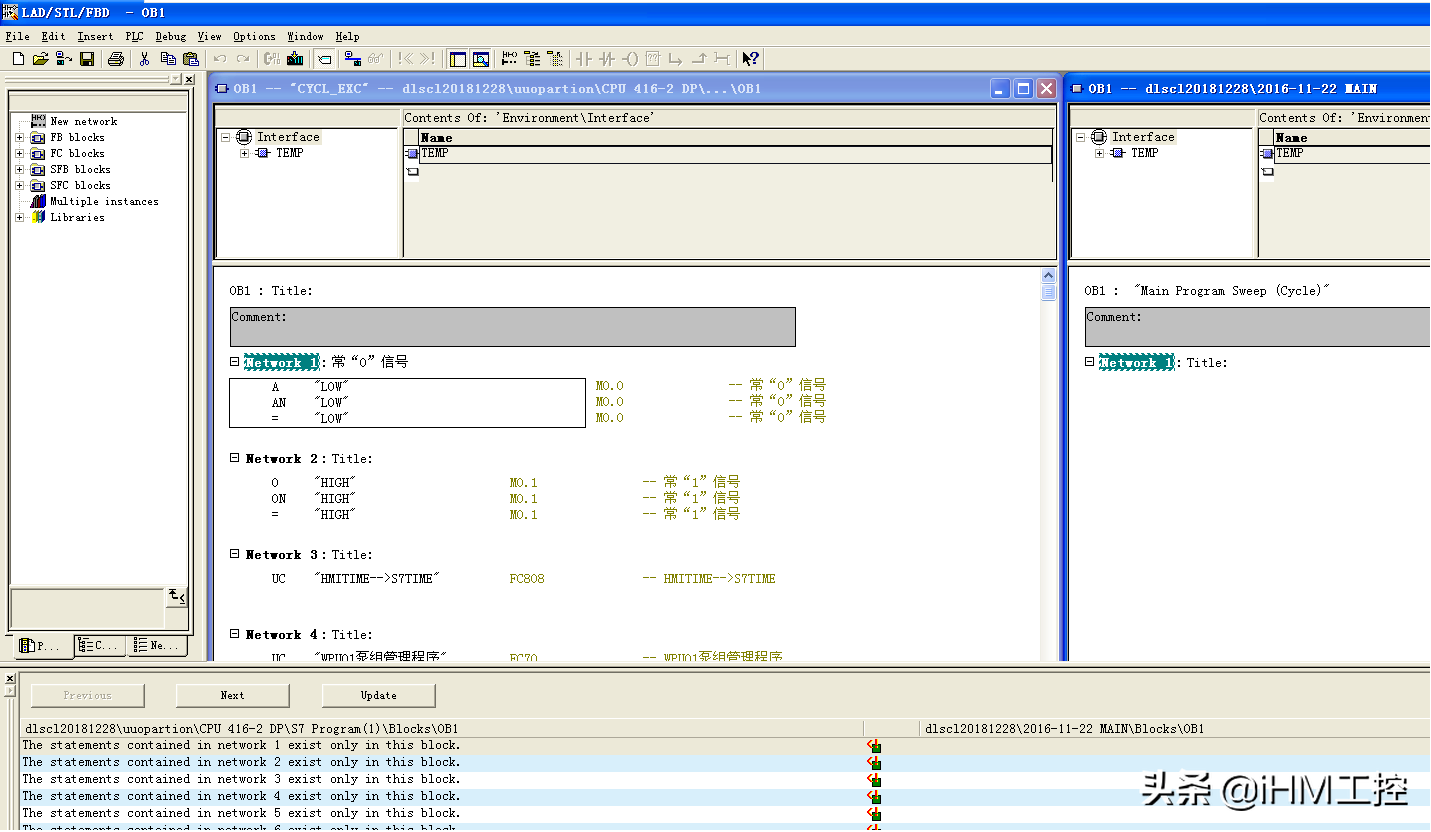Screen dimensions: 1431x832
Task: Toggle the Details view toolbar button
Action: [x=481, y=59]
